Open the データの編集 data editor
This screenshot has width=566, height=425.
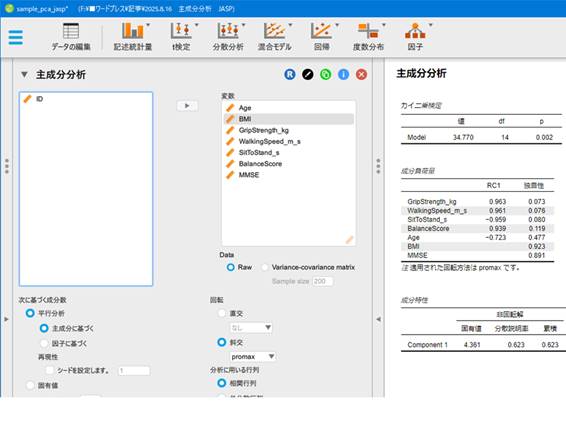pos(71,36)
